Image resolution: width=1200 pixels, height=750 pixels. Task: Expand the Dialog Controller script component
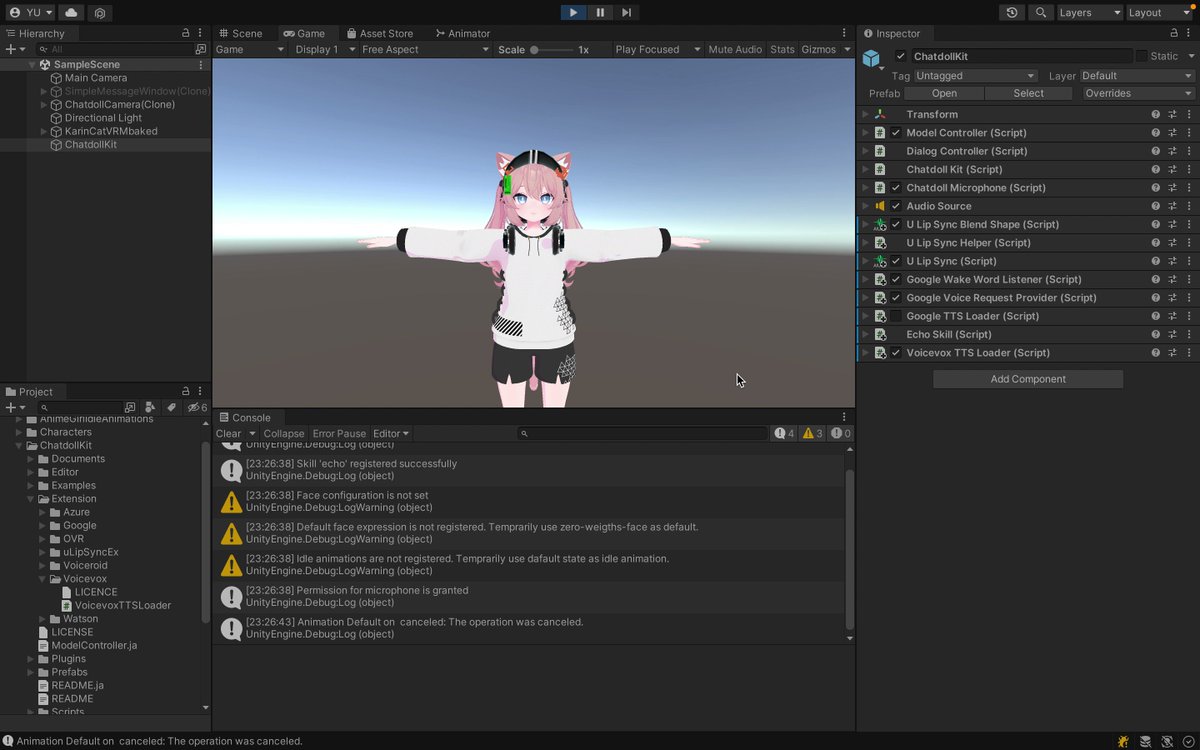[x=866, y=151]
